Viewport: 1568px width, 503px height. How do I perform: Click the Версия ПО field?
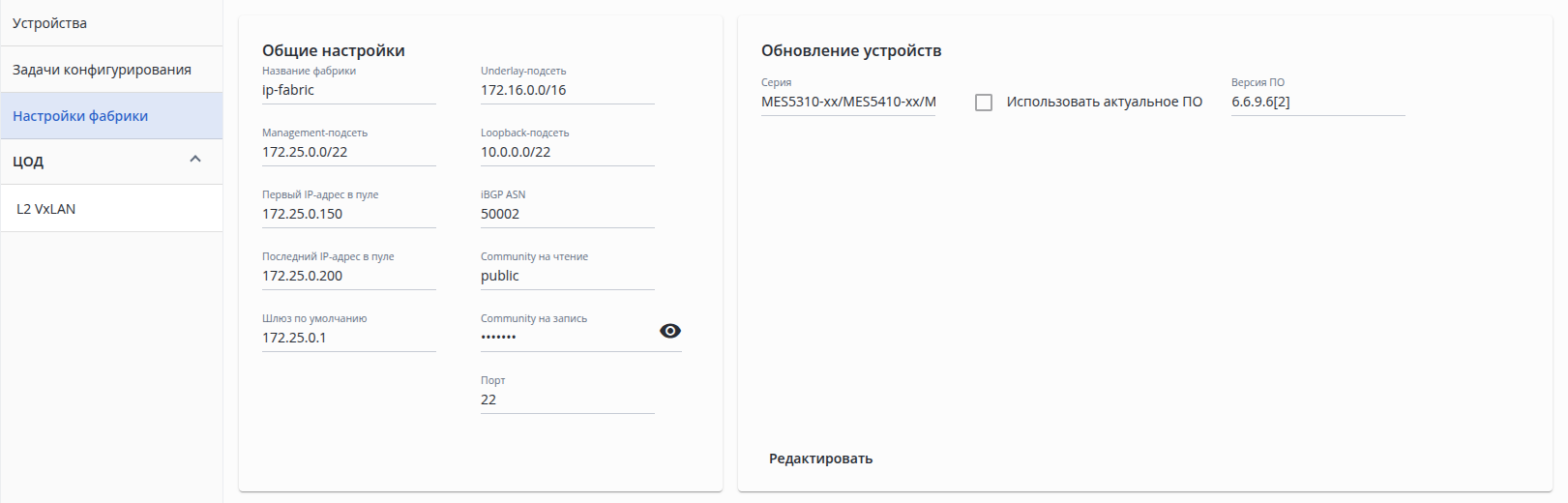click(x=1317, y=102)
